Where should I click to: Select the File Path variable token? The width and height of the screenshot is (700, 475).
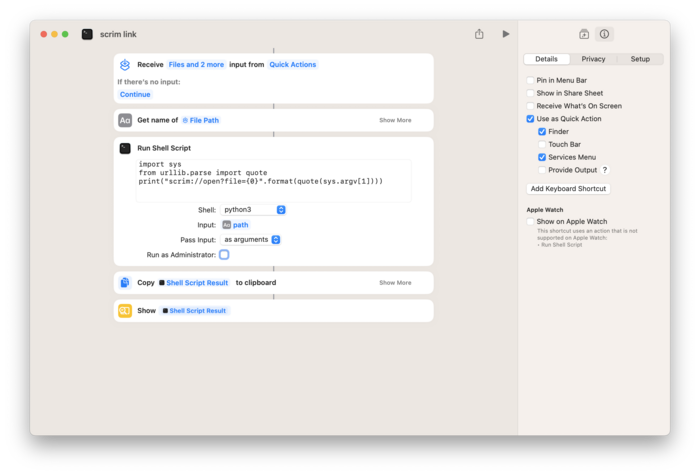pyautogui.click(x=201, y=121)
